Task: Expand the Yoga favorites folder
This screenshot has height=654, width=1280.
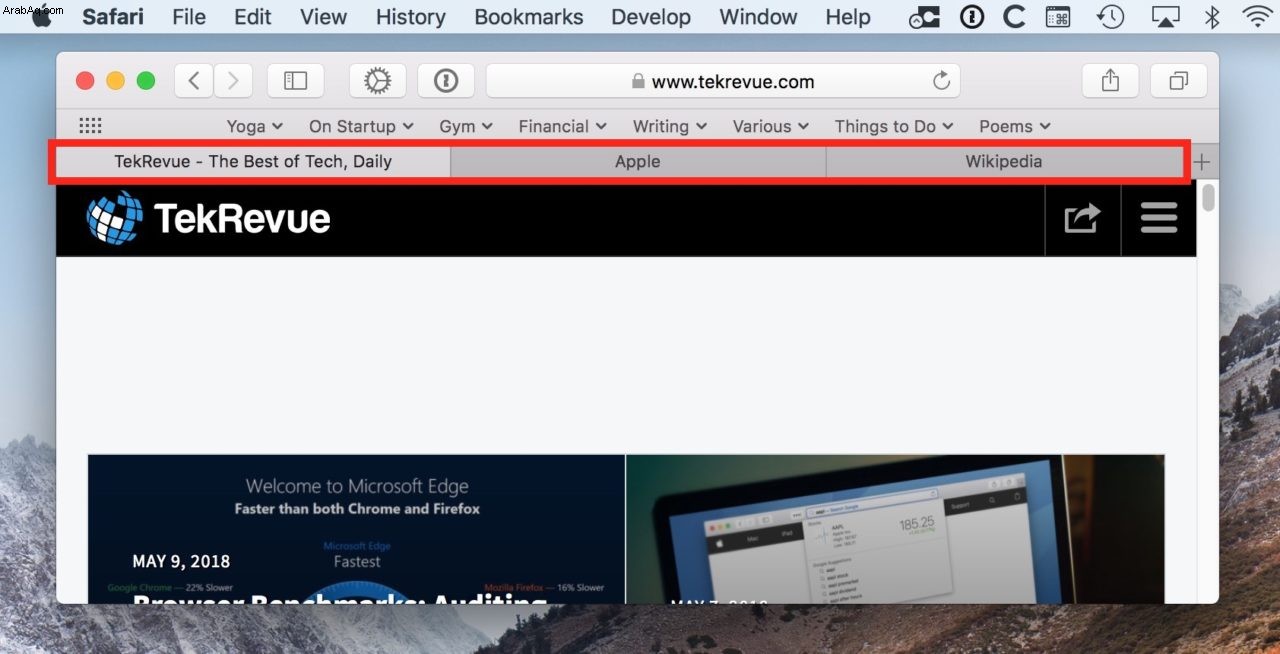Action: pos(255,126)
